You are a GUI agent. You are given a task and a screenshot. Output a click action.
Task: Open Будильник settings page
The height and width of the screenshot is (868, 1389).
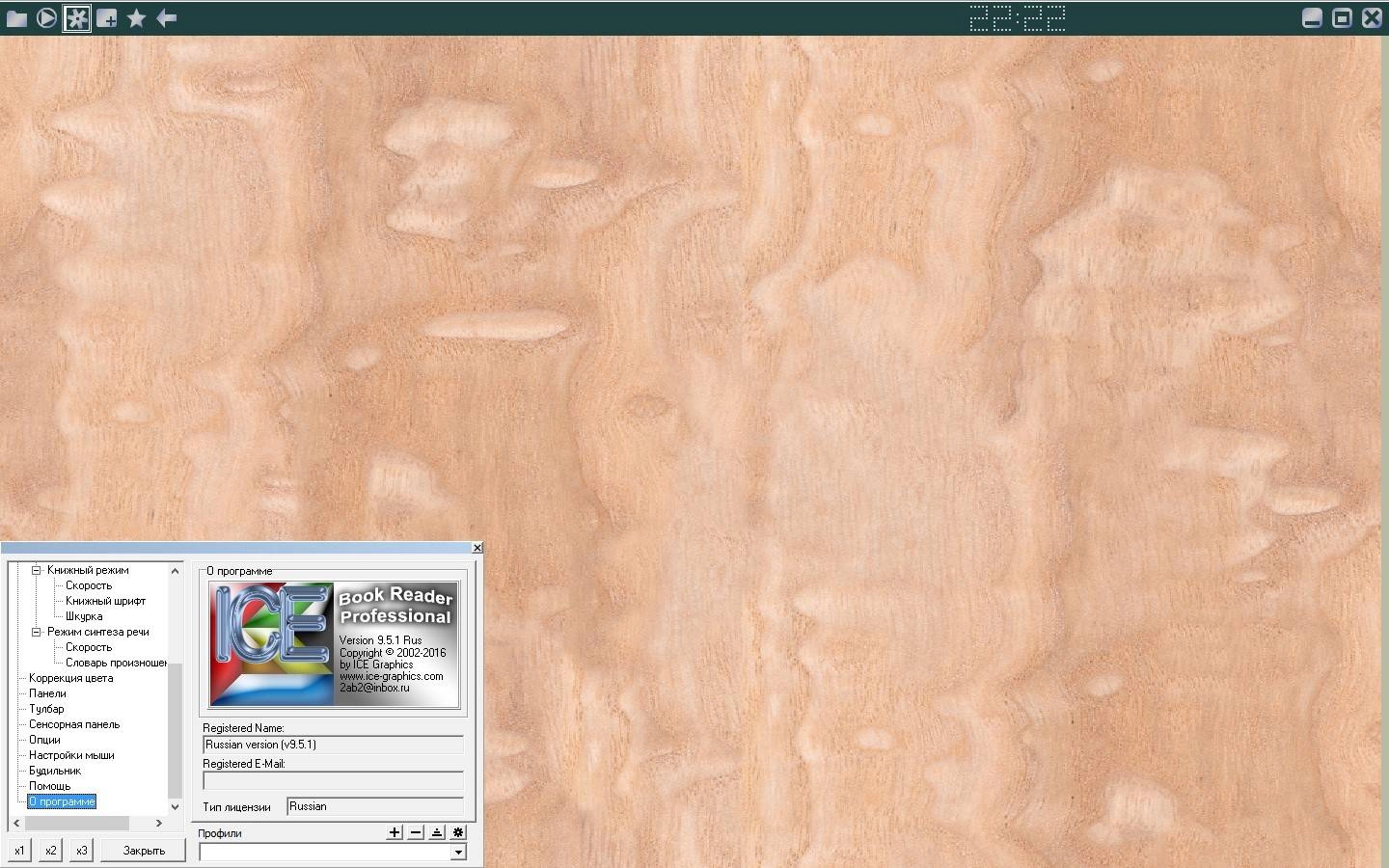click(x=55, y=771)
